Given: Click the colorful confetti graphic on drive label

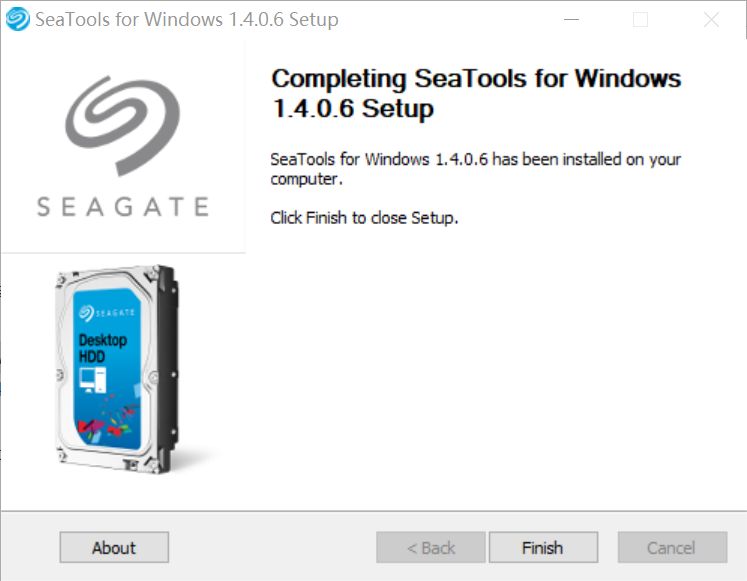Looking at the screenshot, I should [x=108, y=420].
